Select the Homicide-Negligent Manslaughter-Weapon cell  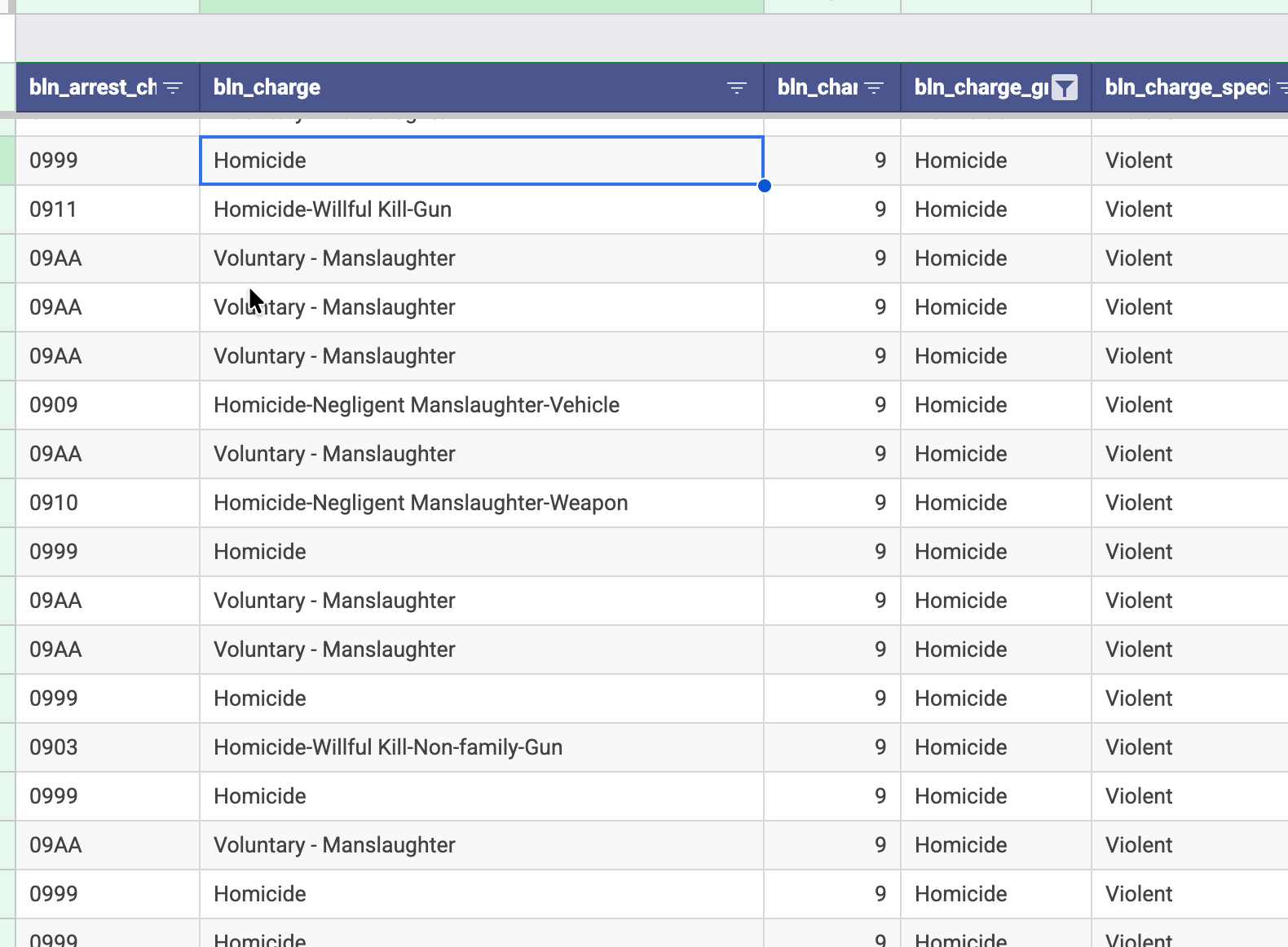(481, 503)
